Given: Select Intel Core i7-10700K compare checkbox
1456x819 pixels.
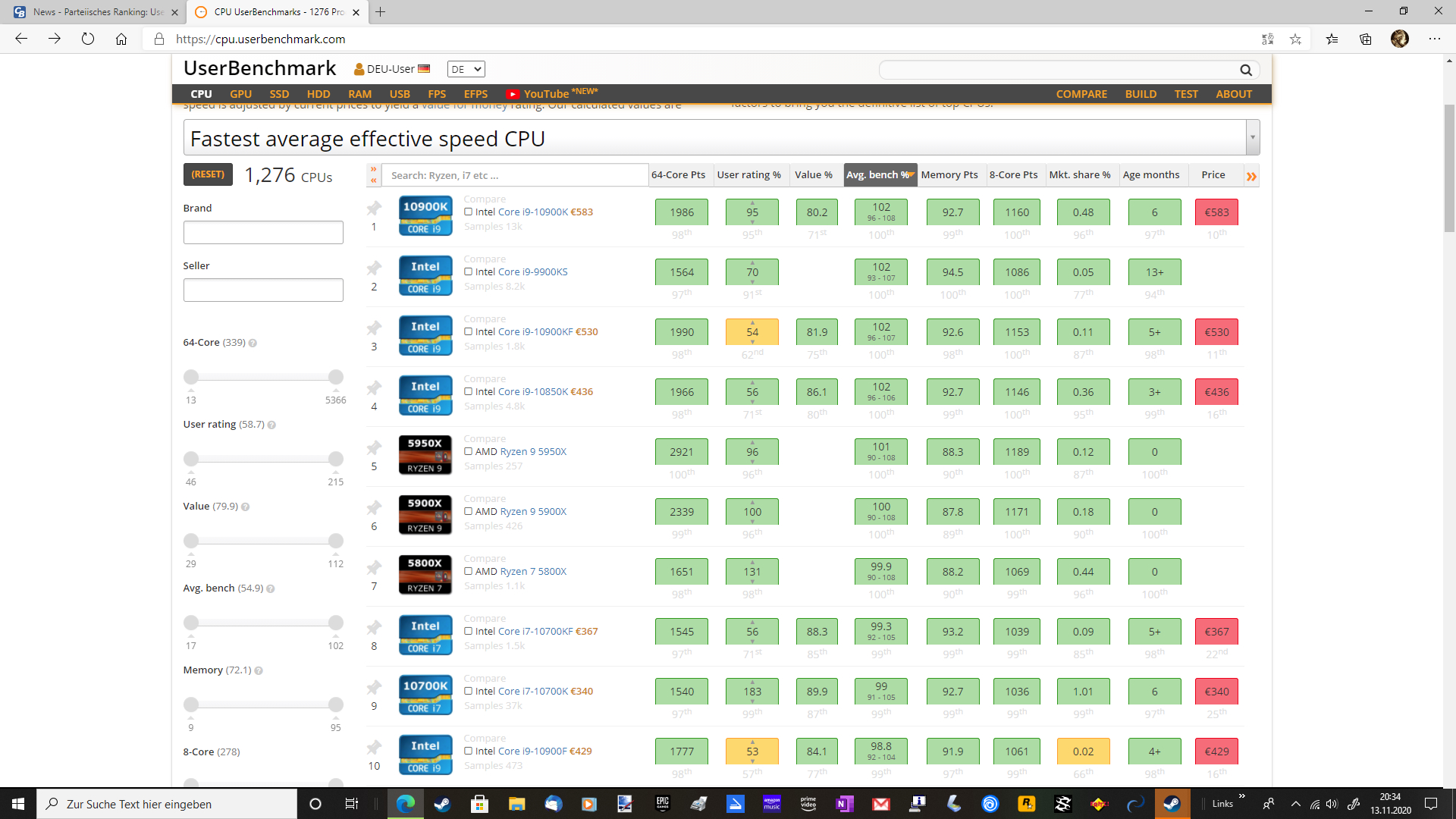Looking at the screenshot, I should pyautogui.click(x=469, y=691).
